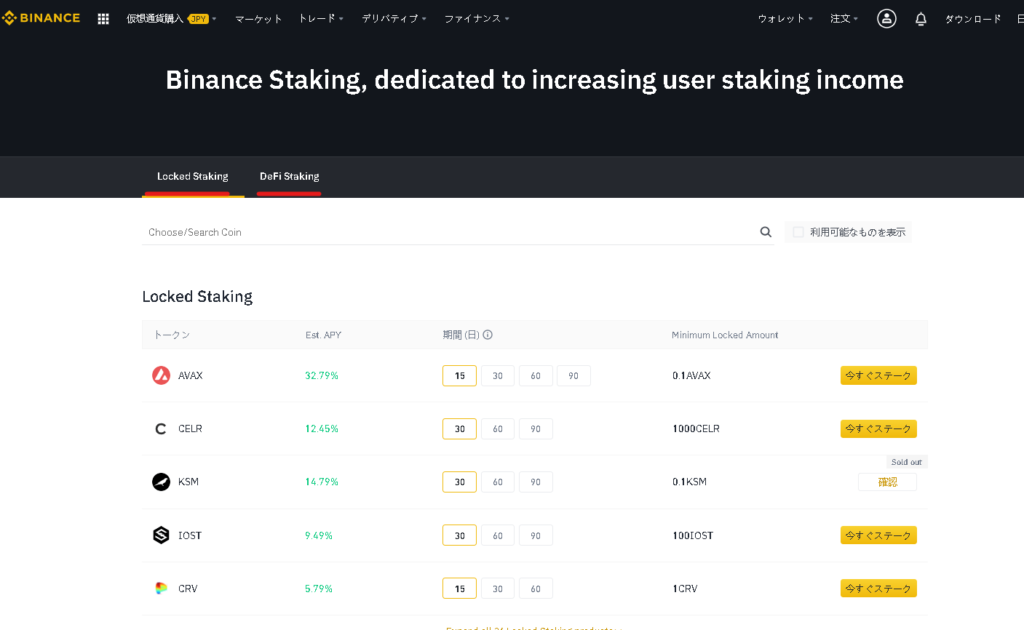Click the 12.45% APY value for CELR
The image size is (1024, 630).
point(321,429)
